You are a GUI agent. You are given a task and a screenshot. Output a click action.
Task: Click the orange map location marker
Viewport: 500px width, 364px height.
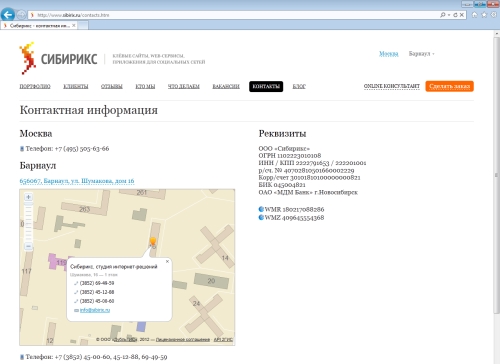coord(153,242)
